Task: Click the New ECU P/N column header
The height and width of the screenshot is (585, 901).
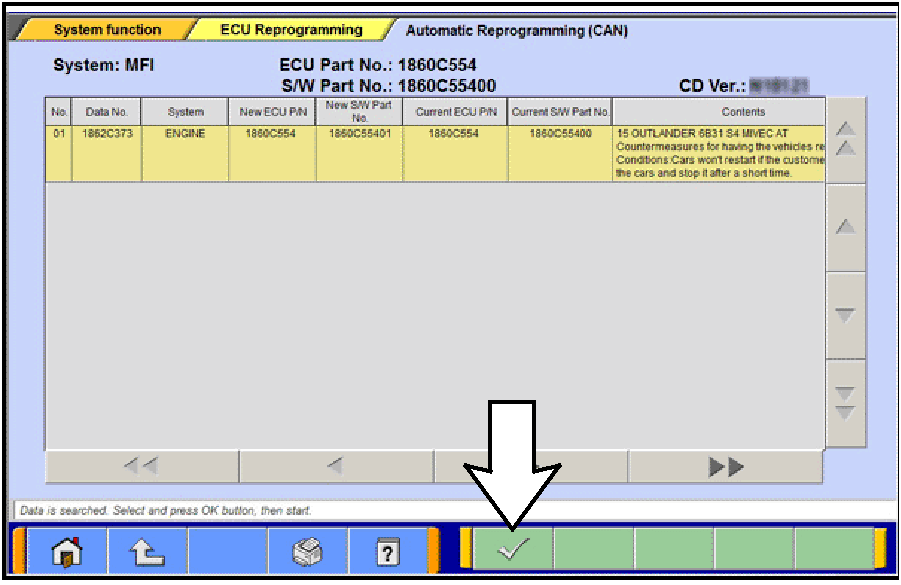Action: pyautogui.click(x=272, y=112)
